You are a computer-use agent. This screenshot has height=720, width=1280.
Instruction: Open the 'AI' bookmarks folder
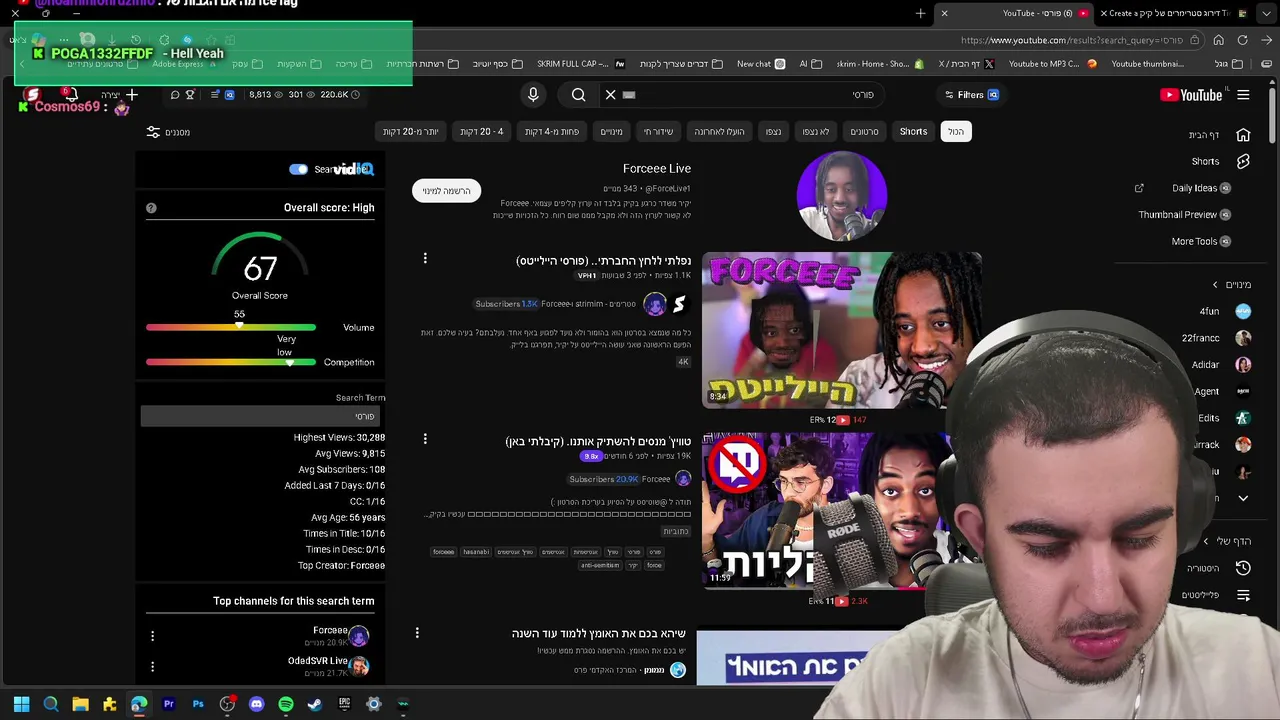pyautogui.click(x=810, y=64)
